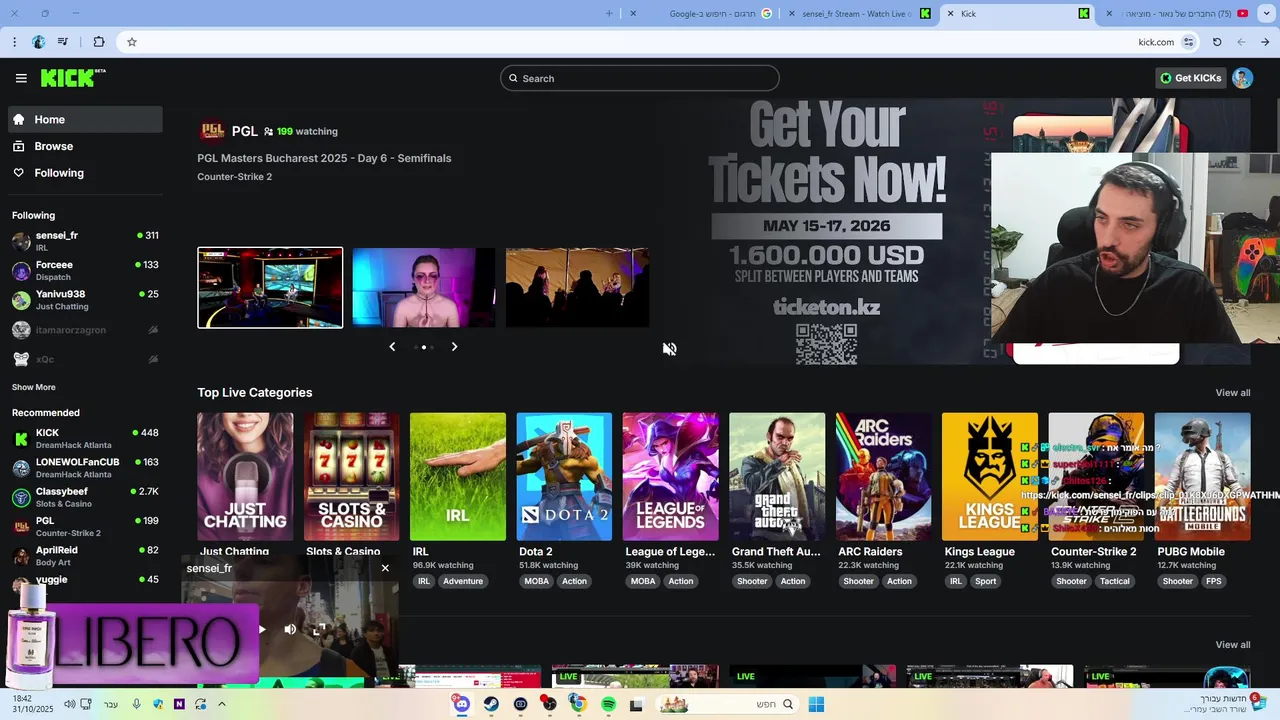Screen dimensions: 1280x720
Task: Click the Sport tag under Kings League
Action: click(x=986, y=581)
